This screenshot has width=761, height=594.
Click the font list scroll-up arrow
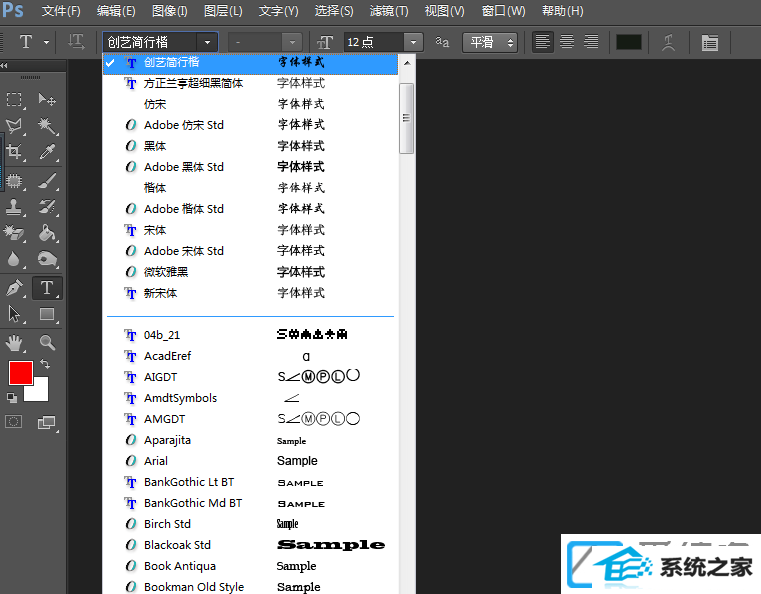407,63
